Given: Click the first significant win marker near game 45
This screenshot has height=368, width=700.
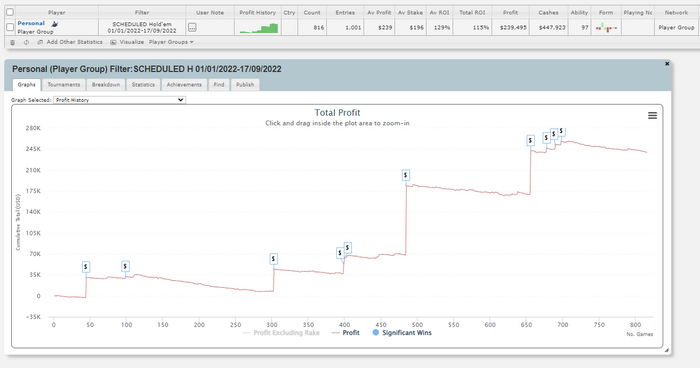Looking at the screenshot, I should point(86,267).
